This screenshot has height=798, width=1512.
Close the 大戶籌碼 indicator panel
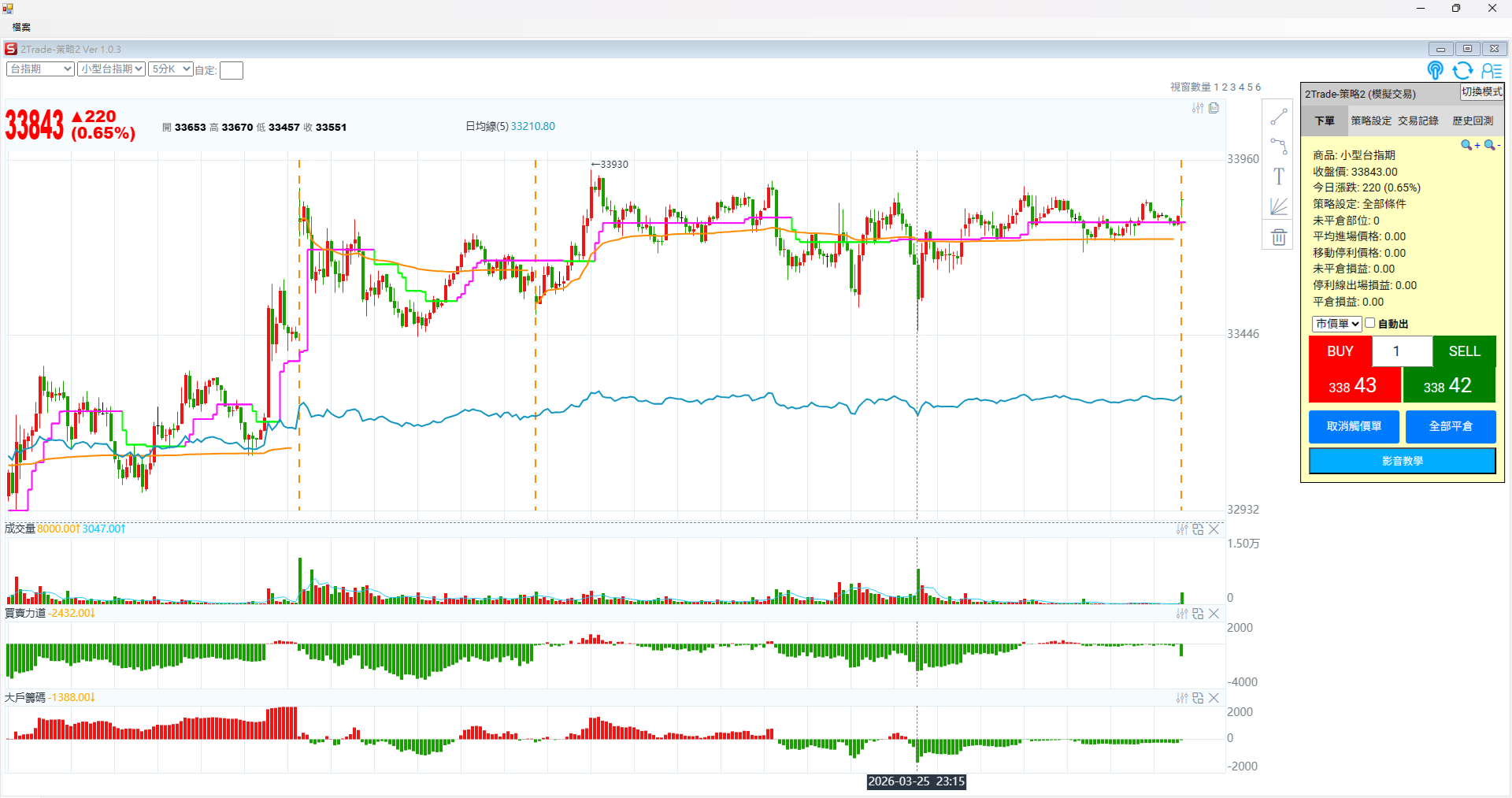tap(1214, 698)
